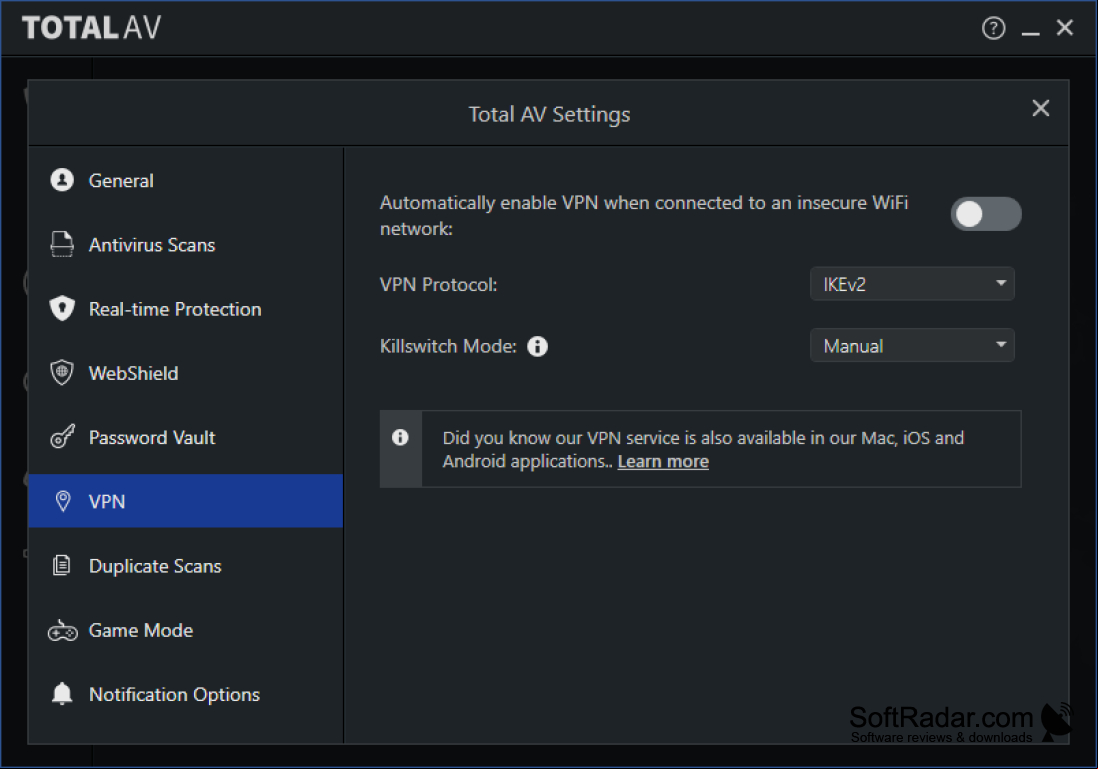Toggle auto-enable VPN on insecure WiFi
Image resolution: width=1098 pixels, height=769 pixels.
tap(985, 214)
